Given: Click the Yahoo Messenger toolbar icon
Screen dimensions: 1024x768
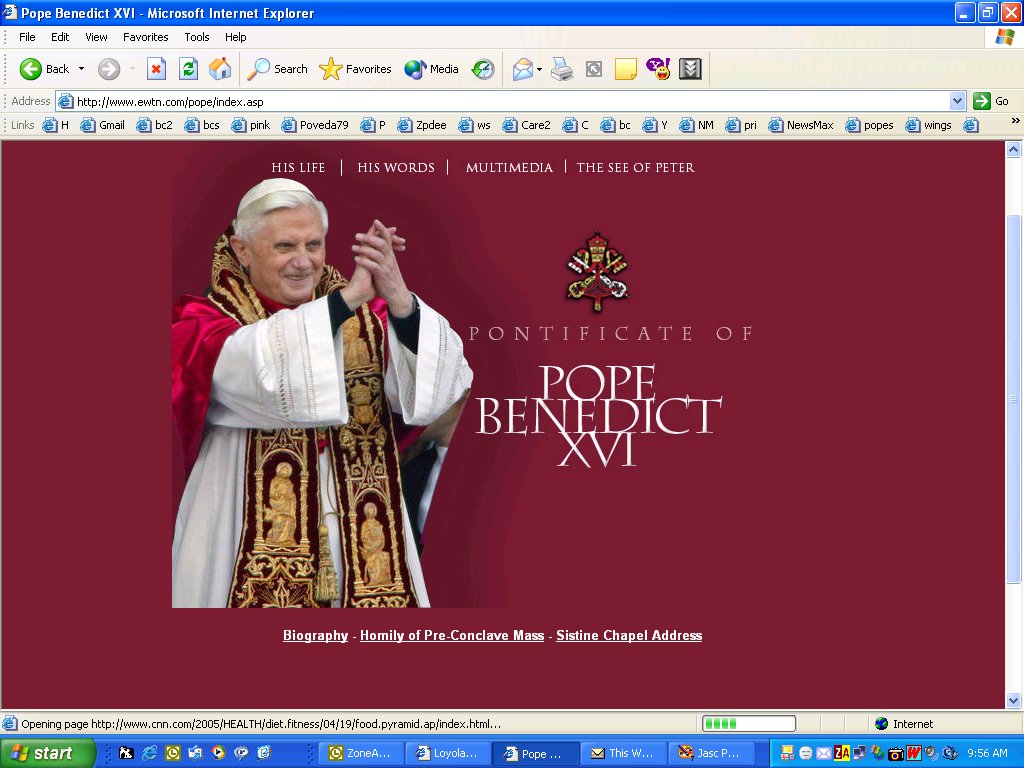Looking at the screenshot, I should (657, 69).
